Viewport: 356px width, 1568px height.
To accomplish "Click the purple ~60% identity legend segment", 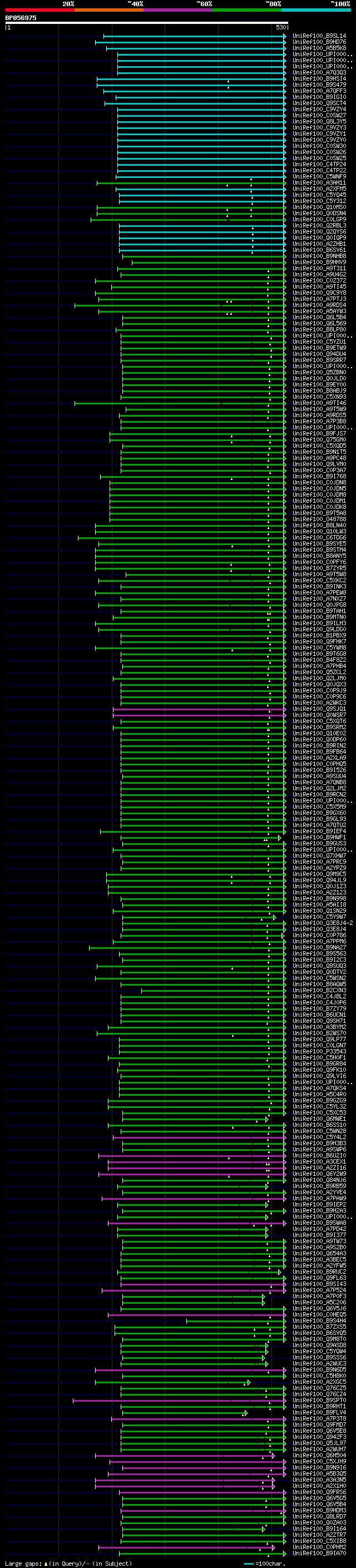I will point(177,10).
